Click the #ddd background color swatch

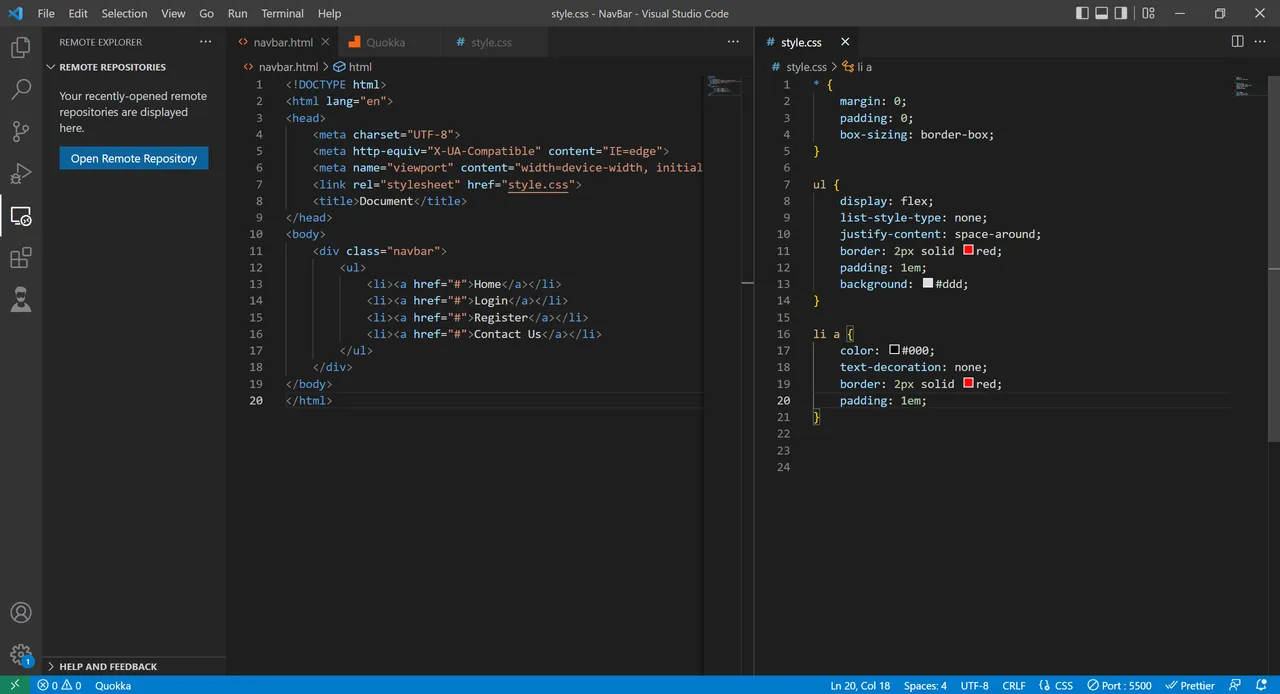pyautogui.click(x=928, y=283)
